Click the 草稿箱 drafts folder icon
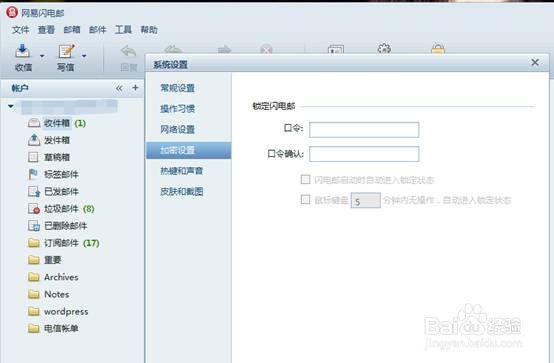 click(33, 157)
